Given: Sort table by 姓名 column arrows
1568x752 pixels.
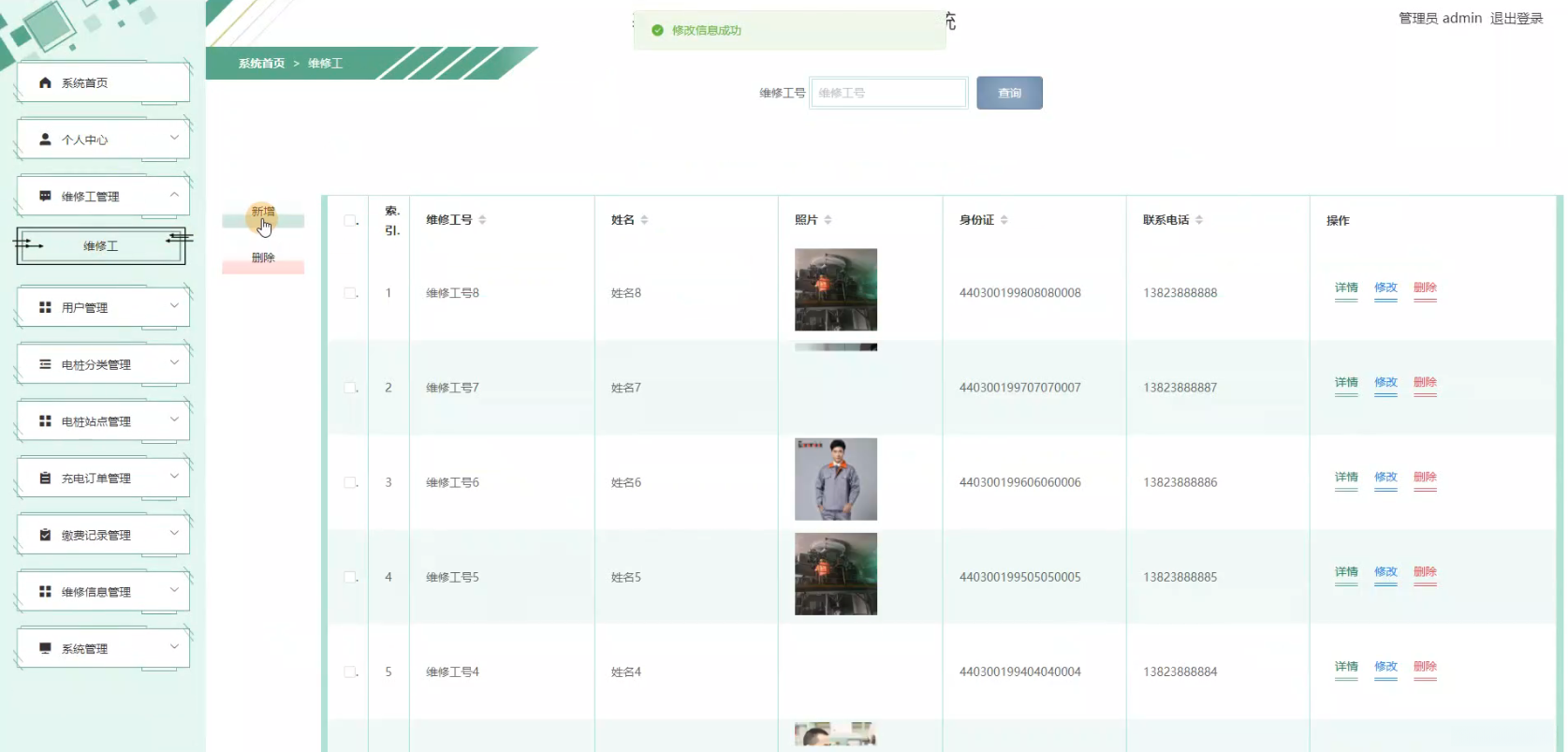Looking at the screenshot, I should click(644, 220).
